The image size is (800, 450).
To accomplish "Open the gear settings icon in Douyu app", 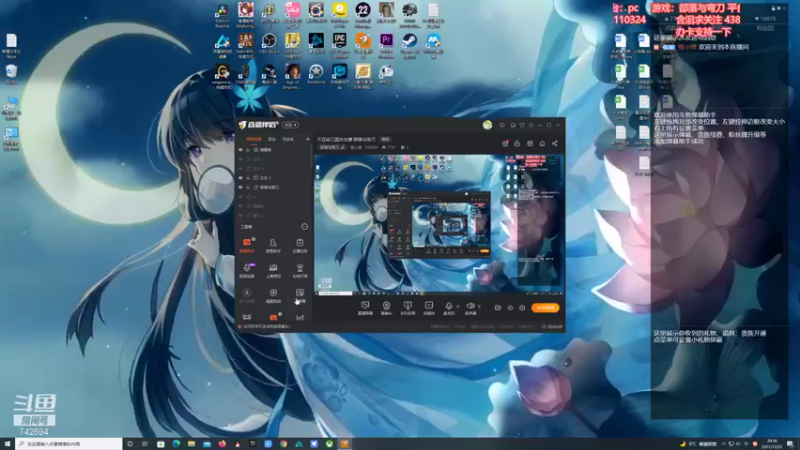I will [x=522, y=308].
